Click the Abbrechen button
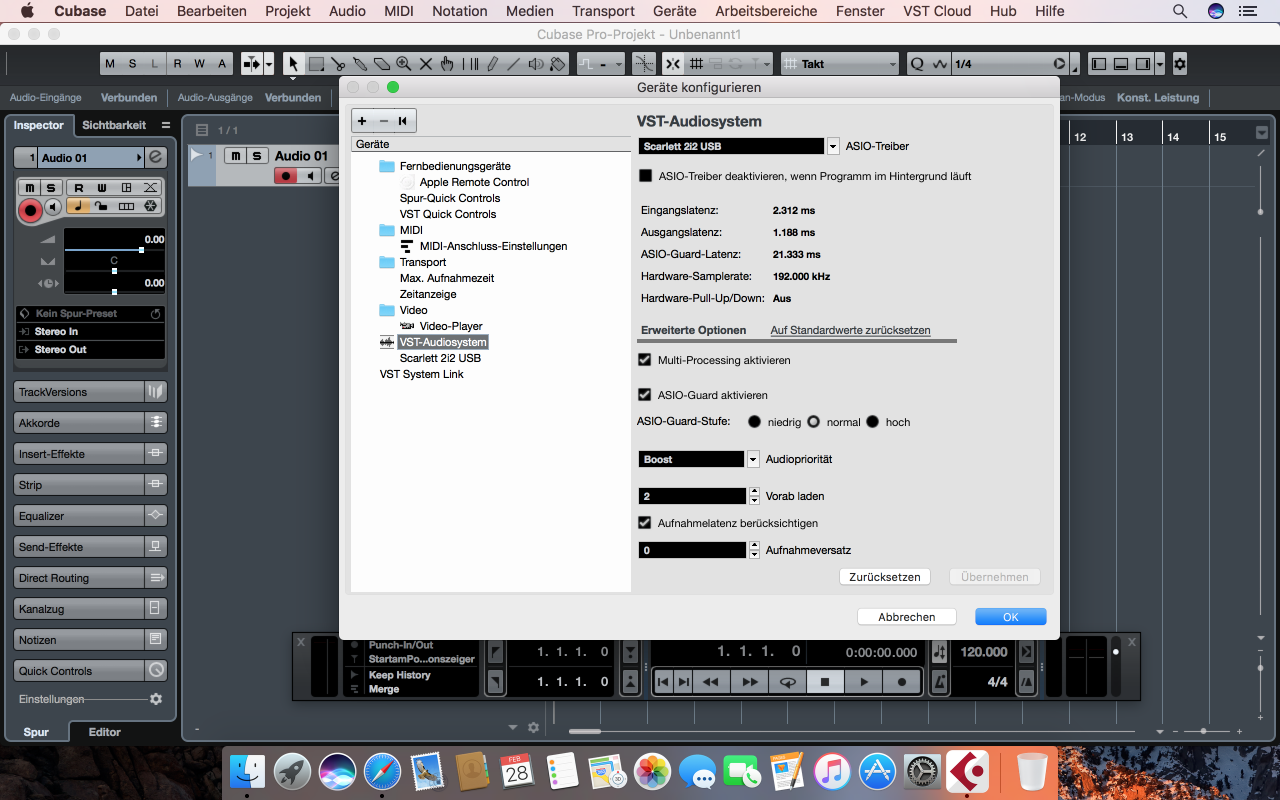1280x800 pixels. (907, 617)
